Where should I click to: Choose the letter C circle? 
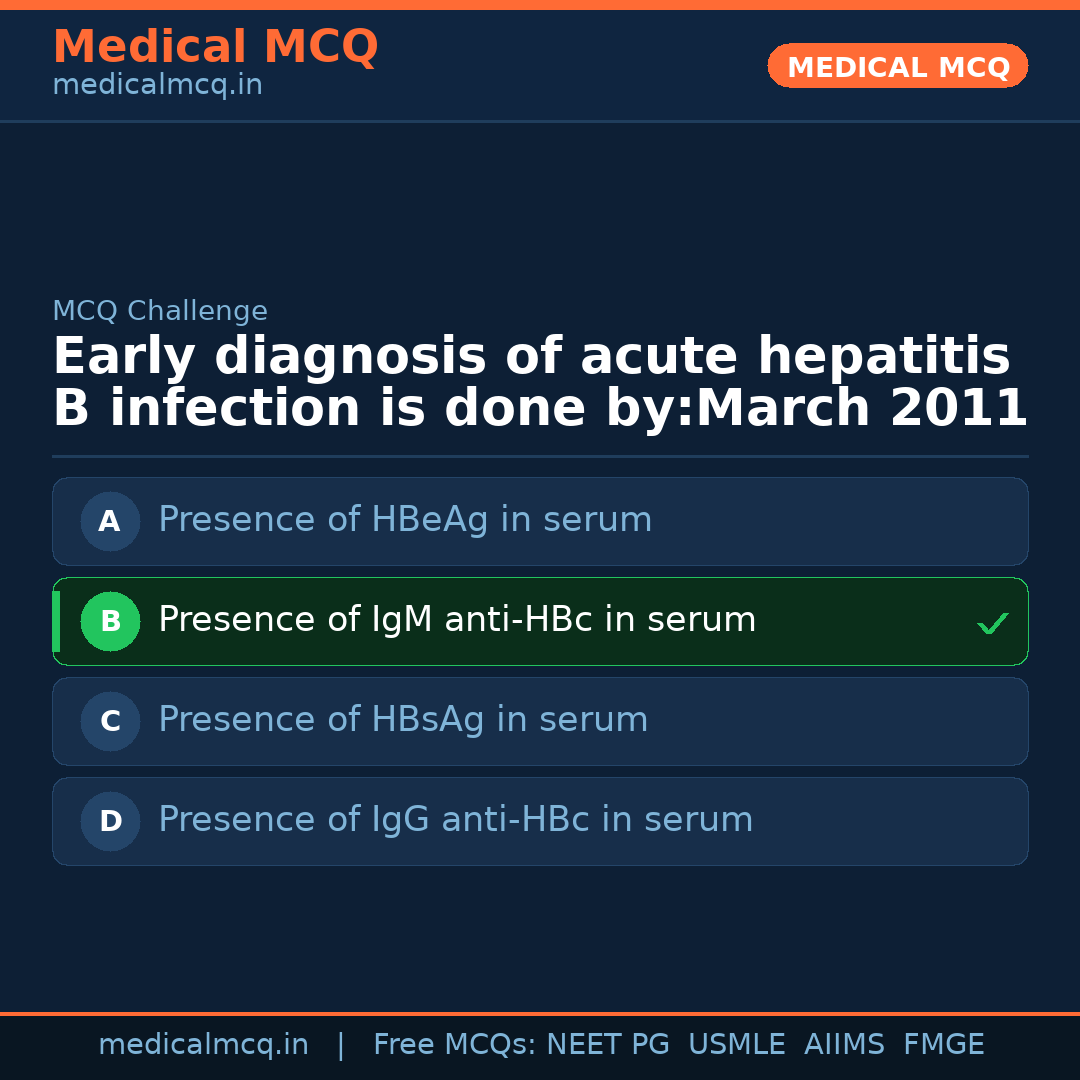(110, 721)
